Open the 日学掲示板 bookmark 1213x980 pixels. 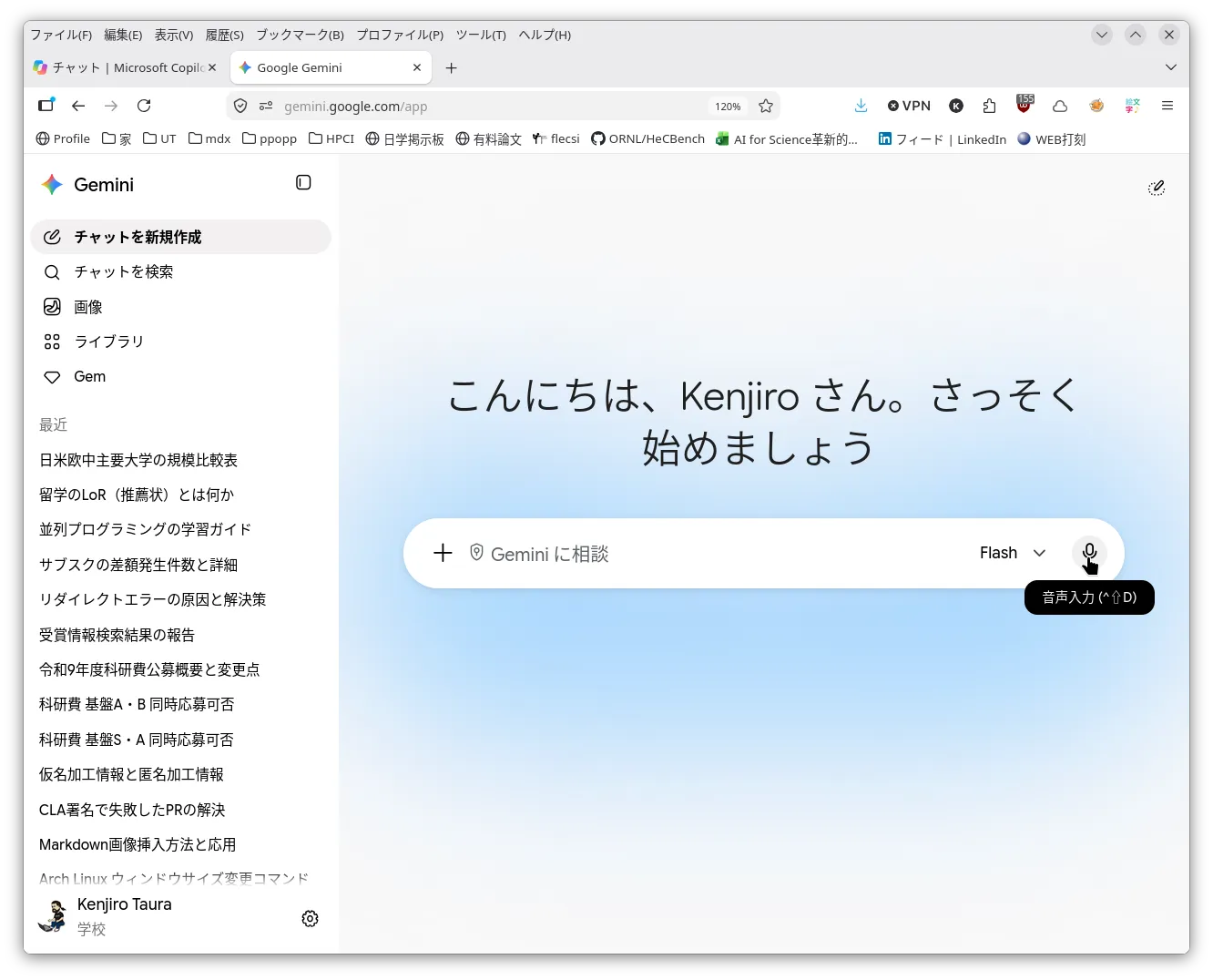pos(405,139)
